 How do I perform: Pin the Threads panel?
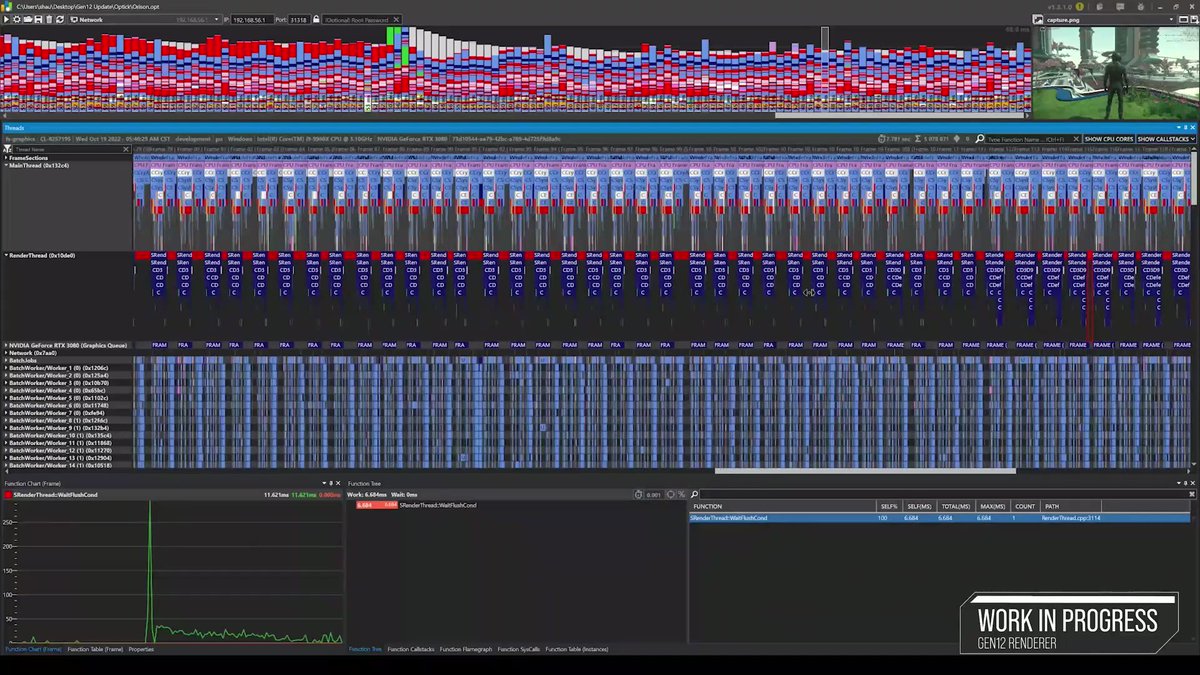tap(1186, 127)
